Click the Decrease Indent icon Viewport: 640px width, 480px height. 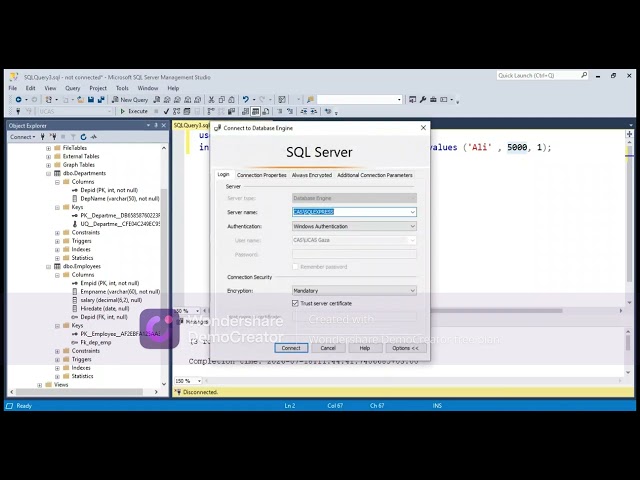click(x=304, y=111)
